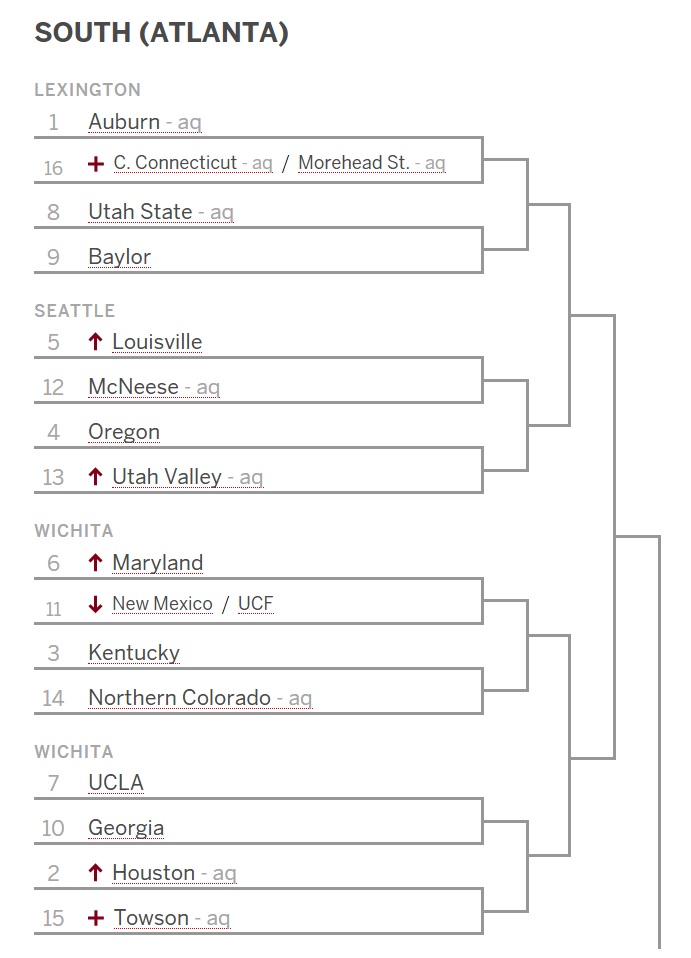Open the Auburn team link
Screen dimensions: 691x958
(124, 122)
